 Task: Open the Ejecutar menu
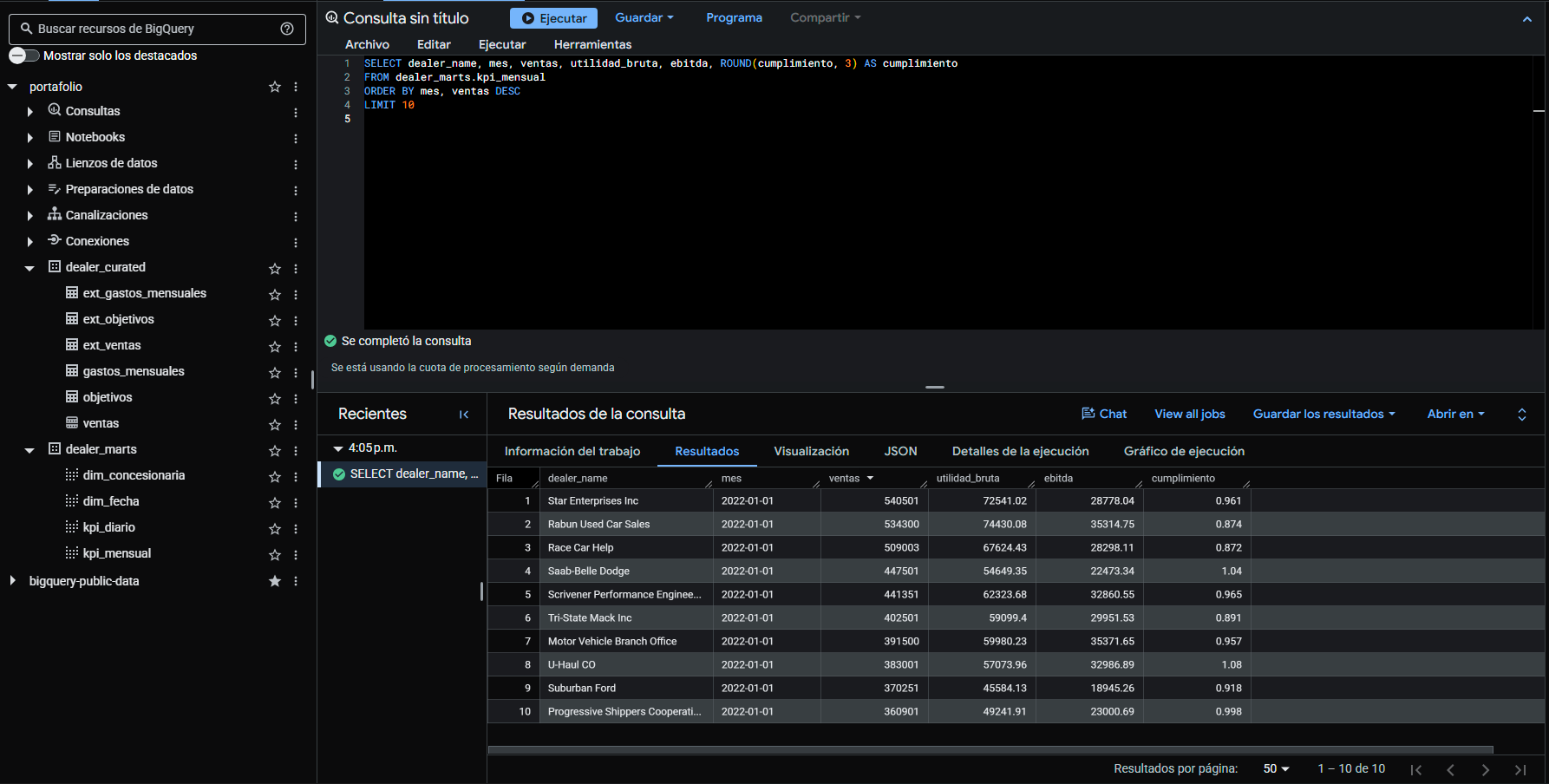point(502,44)
